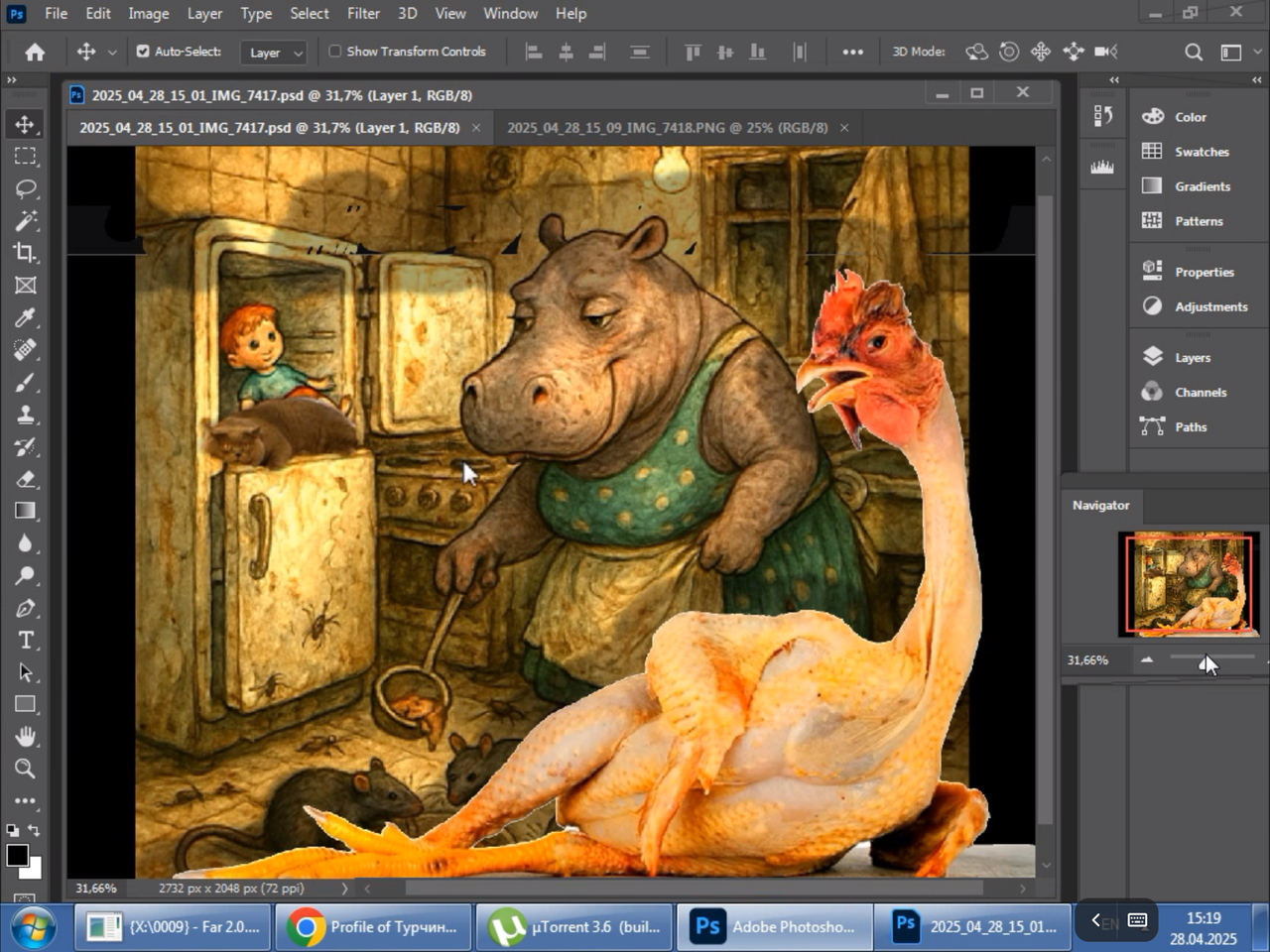Open the Window menu

510,13
